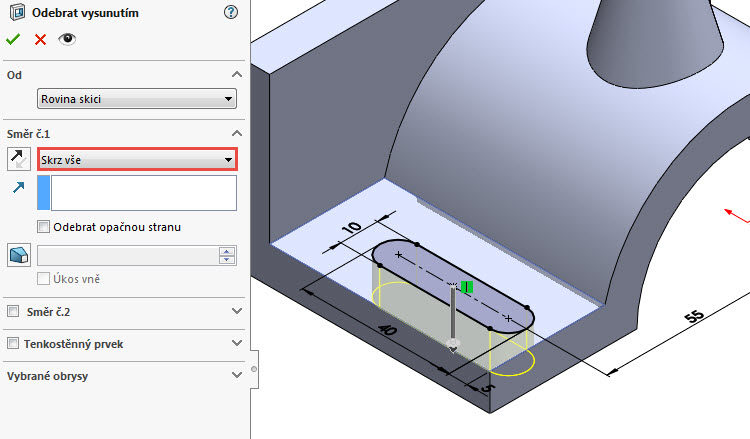750x439 pixels.
Task: Toggle detailed preview eye icon
Action: (x=67, y=39)
